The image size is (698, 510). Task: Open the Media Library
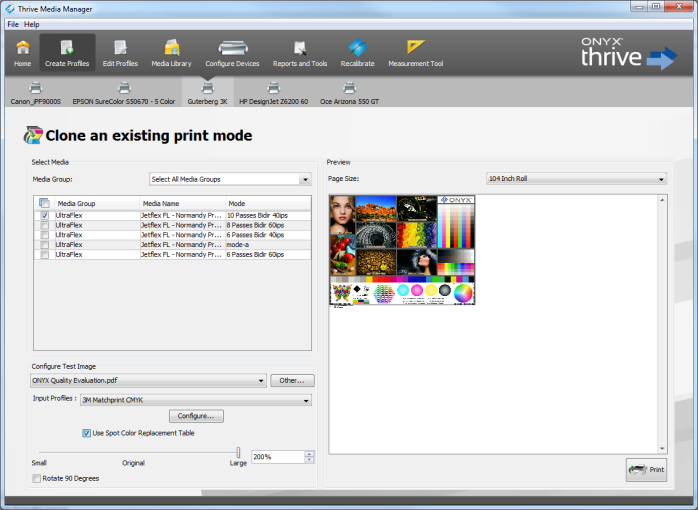pos(171,53)
